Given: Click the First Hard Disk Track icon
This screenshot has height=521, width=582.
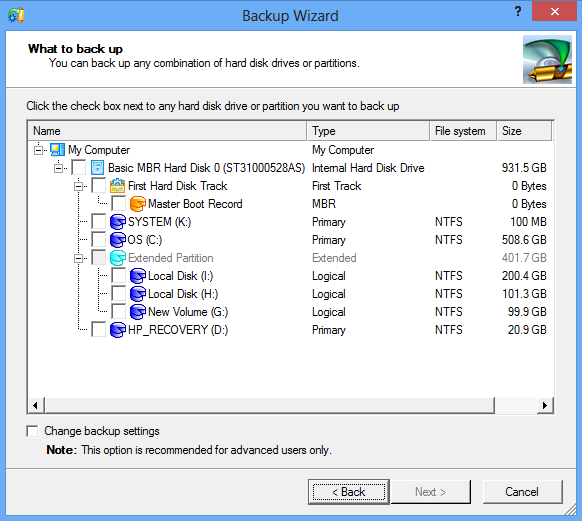Looking at the screenshot, I should click(117, 186).
